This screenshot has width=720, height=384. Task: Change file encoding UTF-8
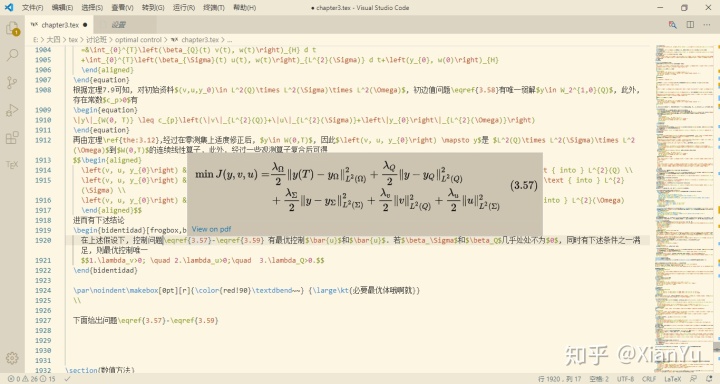625,379
